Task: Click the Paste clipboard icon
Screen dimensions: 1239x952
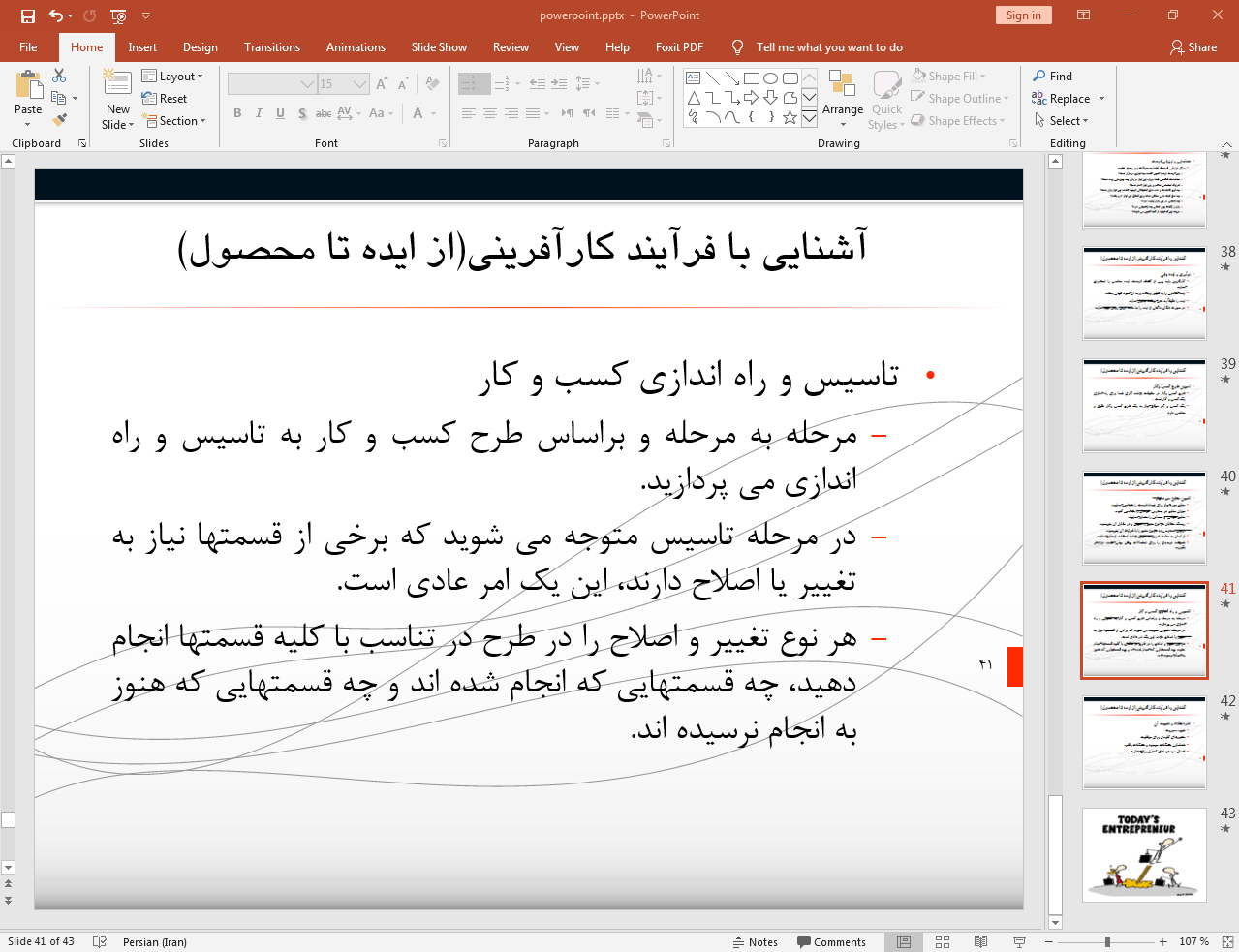Action: coord(28,86)
